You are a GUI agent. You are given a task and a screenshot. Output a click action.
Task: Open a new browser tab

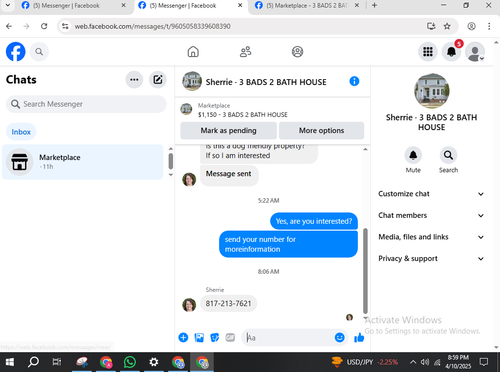pos(374,5)
